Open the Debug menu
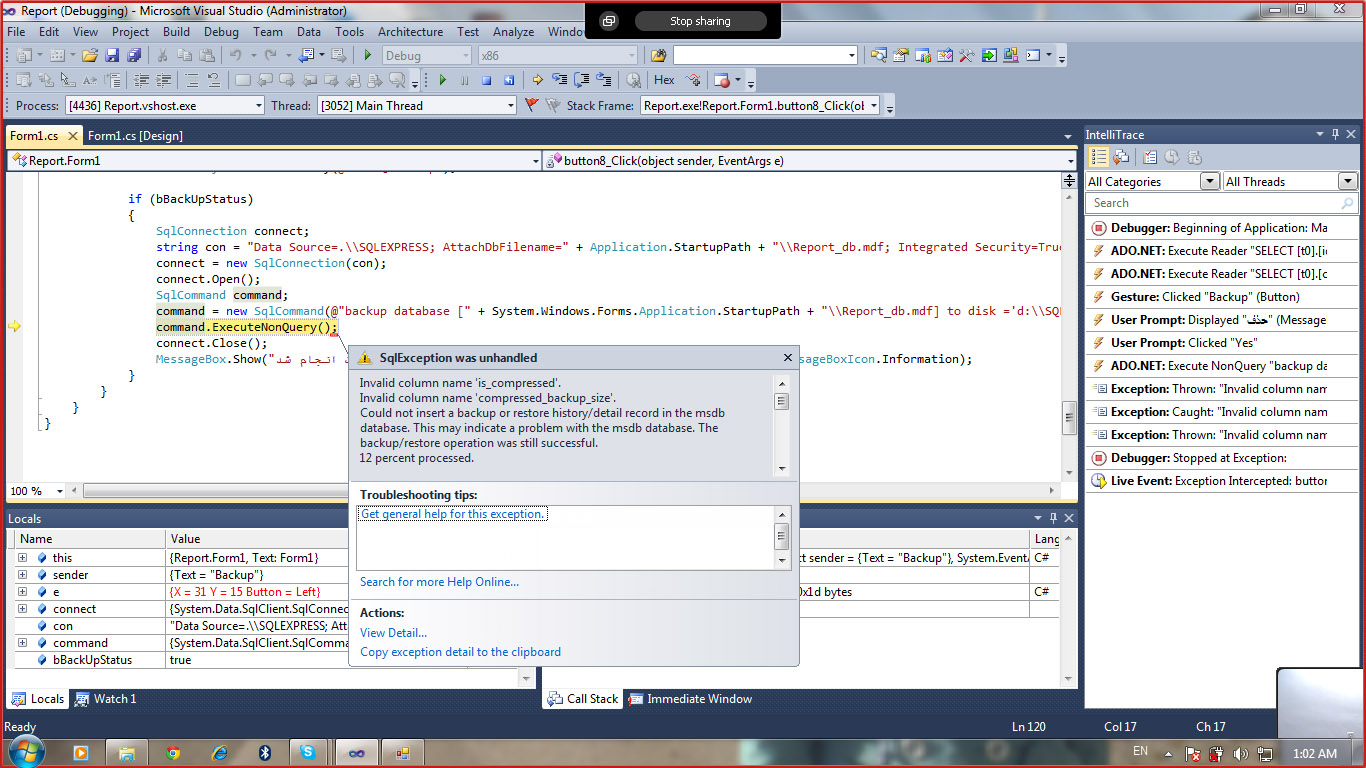This screenshot has height=768, width=1366. (x=221, y=32)
